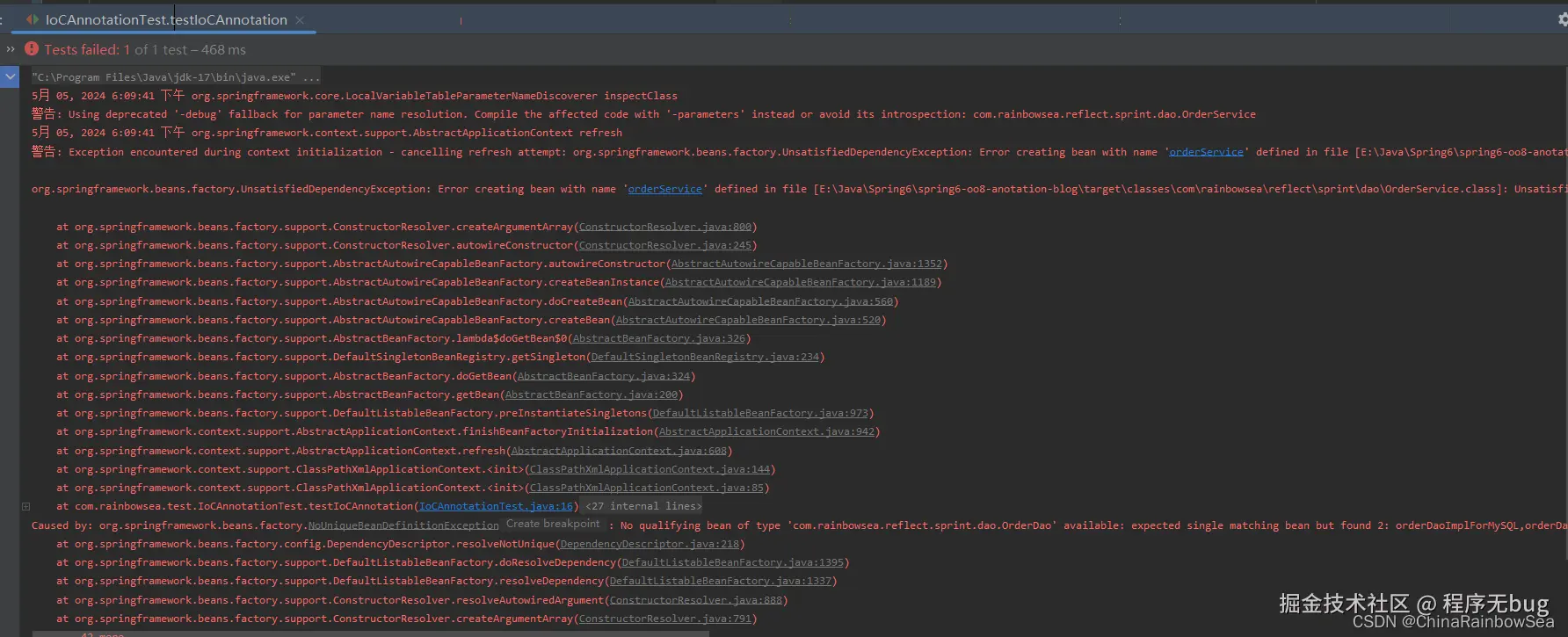Jump to IoCAnnotationTest.java:16 source
Screen dimensions: 1568x637
coord(496,506)
